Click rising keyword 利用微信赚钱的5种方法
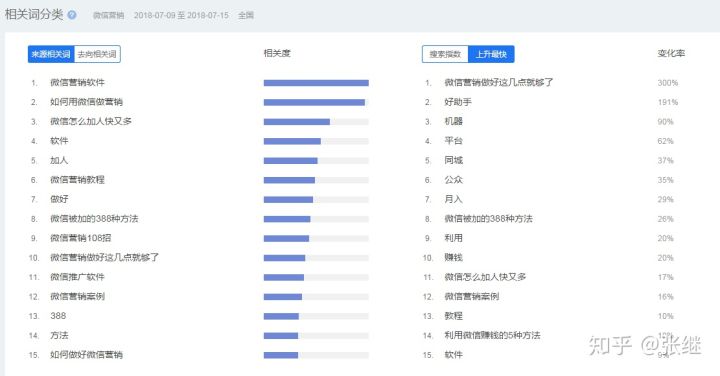Image resolution: width=720 pixels, height=376 pixels. [492, 335]
